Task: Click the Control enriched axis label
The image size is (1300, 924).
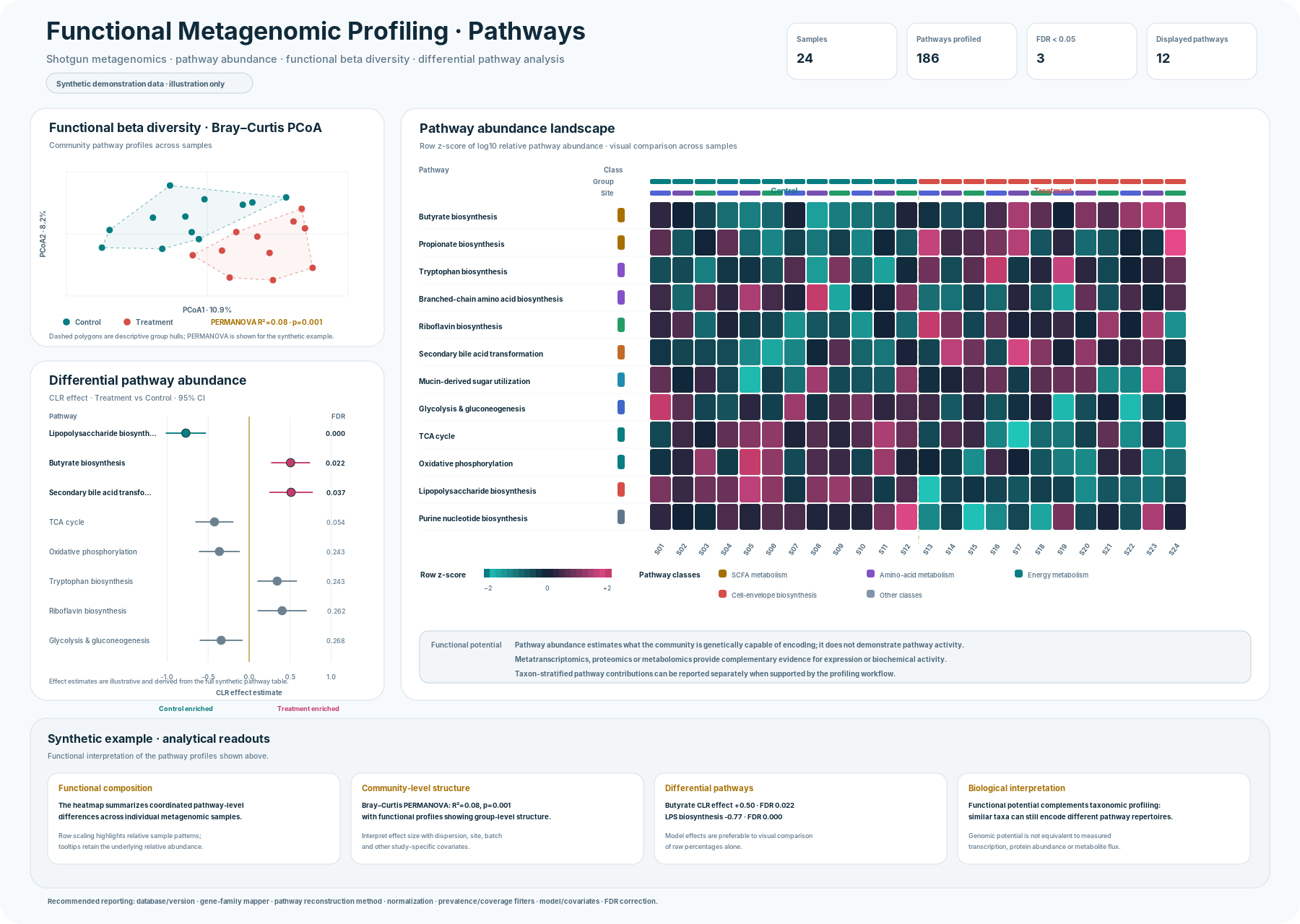Action: 186,709
